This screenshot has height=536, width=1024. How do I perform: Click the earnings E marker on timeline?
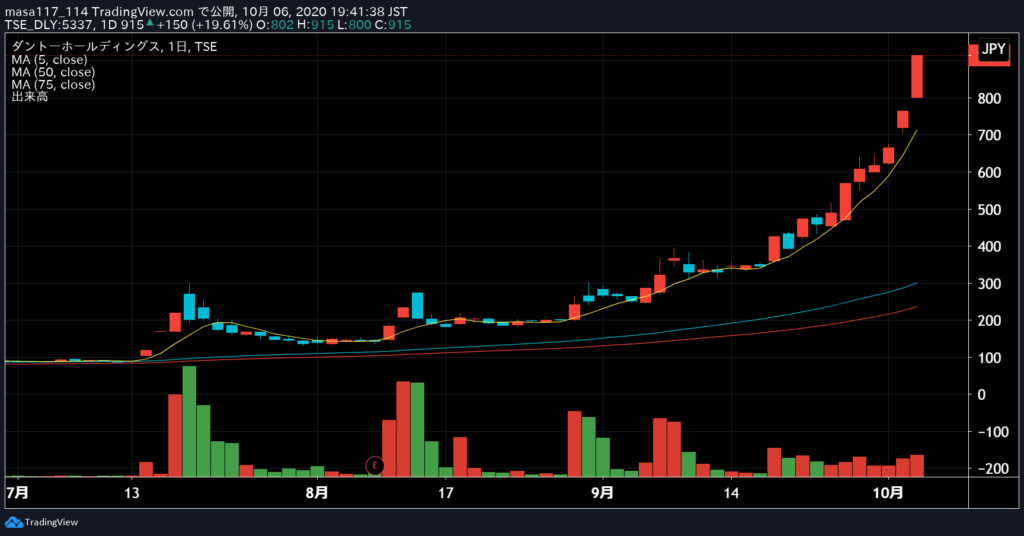coord(375,465)
